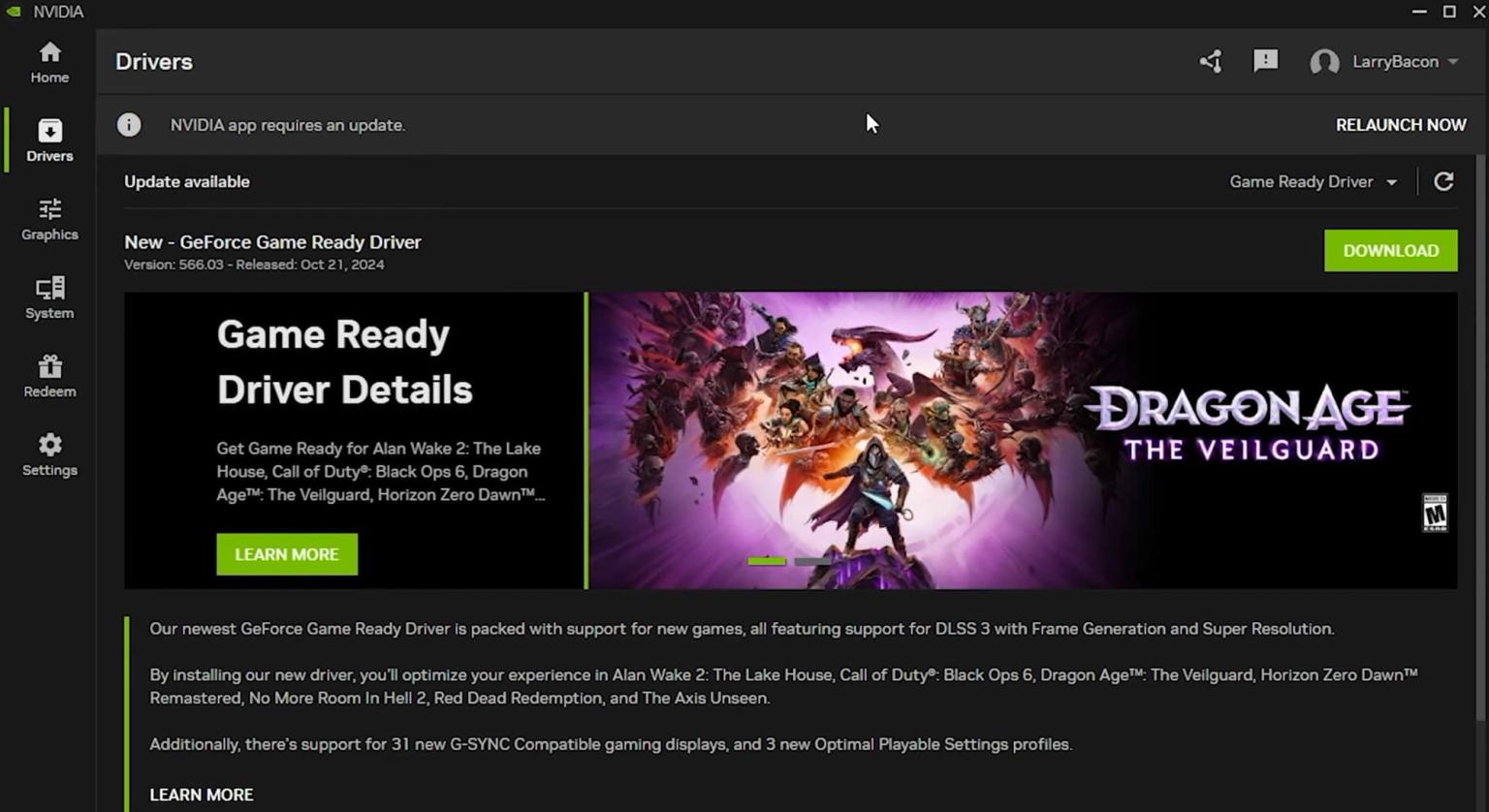Open the LEARN MORE link below description

tap(202, 795)
